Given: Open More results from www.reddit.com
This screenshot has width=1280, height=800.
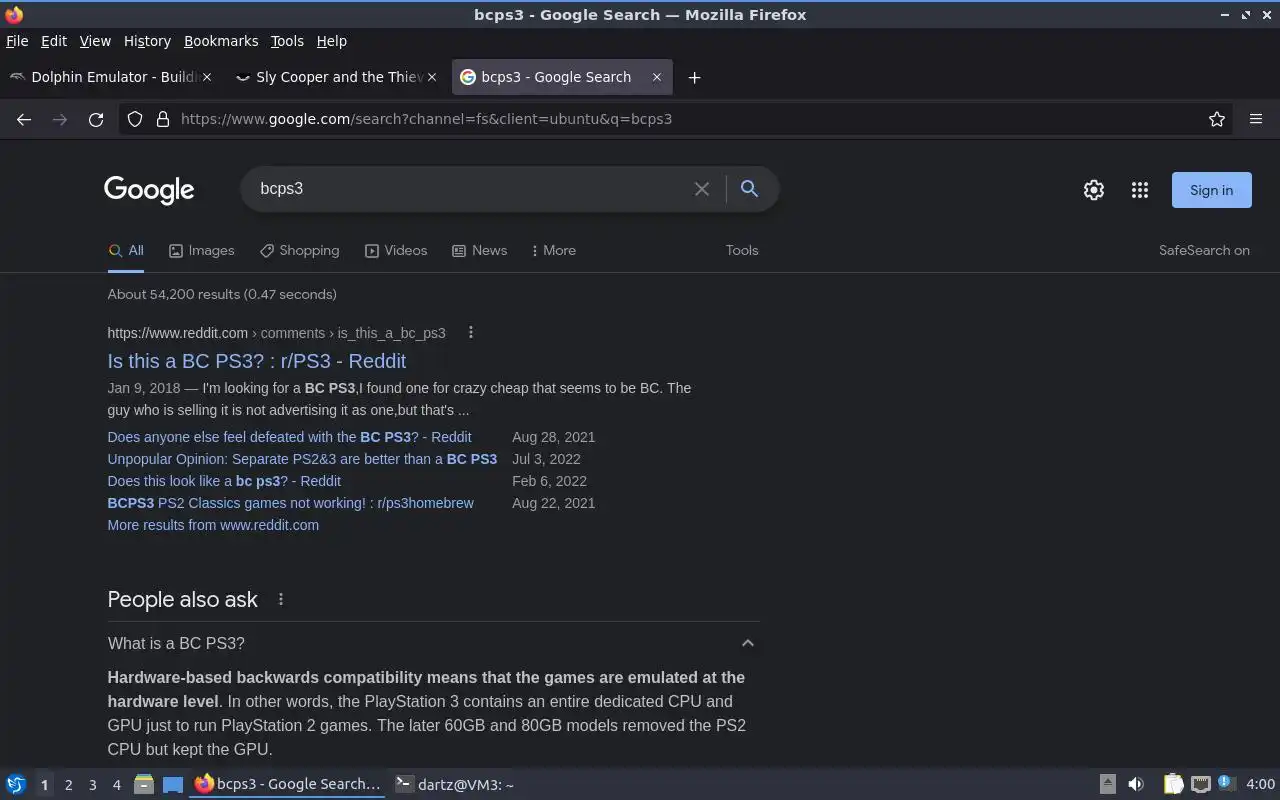Looking at the screenshot, I should (x=213, y=525).
